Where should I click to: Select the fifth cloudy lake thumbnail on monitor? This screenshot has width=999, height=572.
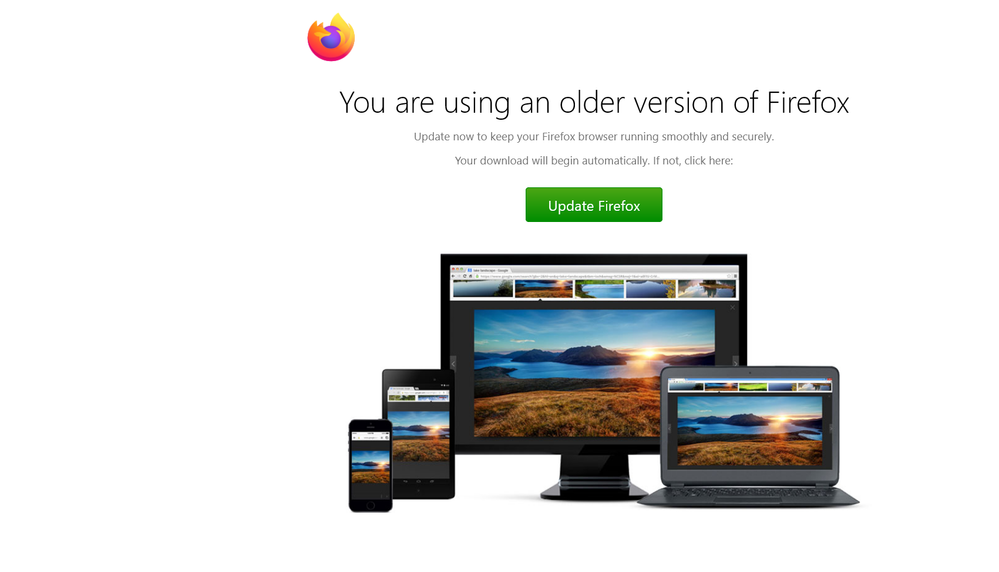click(x=706, y=289)
